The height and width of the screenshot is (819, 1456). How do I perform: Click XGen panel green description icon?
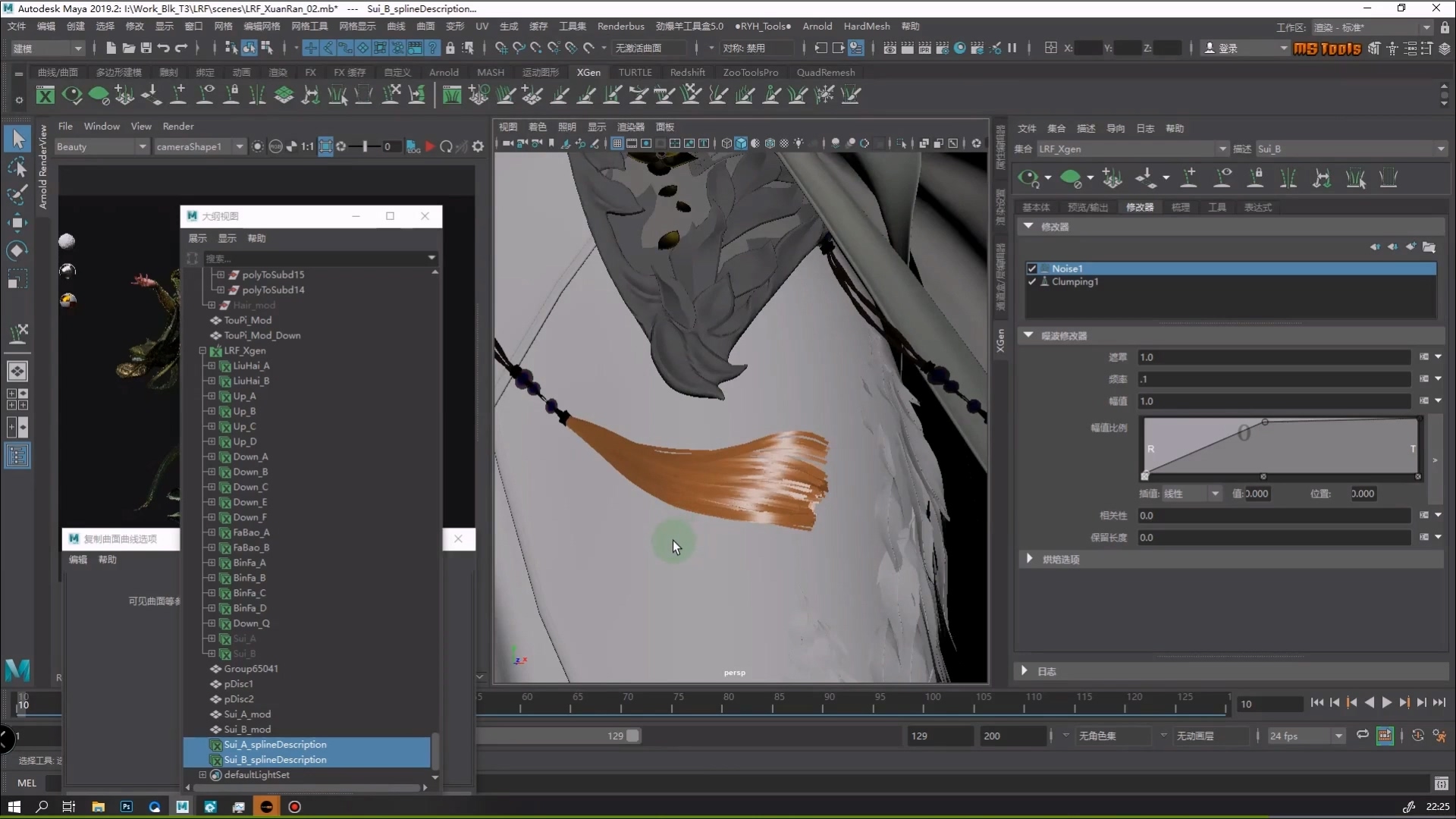[1071, 178]
